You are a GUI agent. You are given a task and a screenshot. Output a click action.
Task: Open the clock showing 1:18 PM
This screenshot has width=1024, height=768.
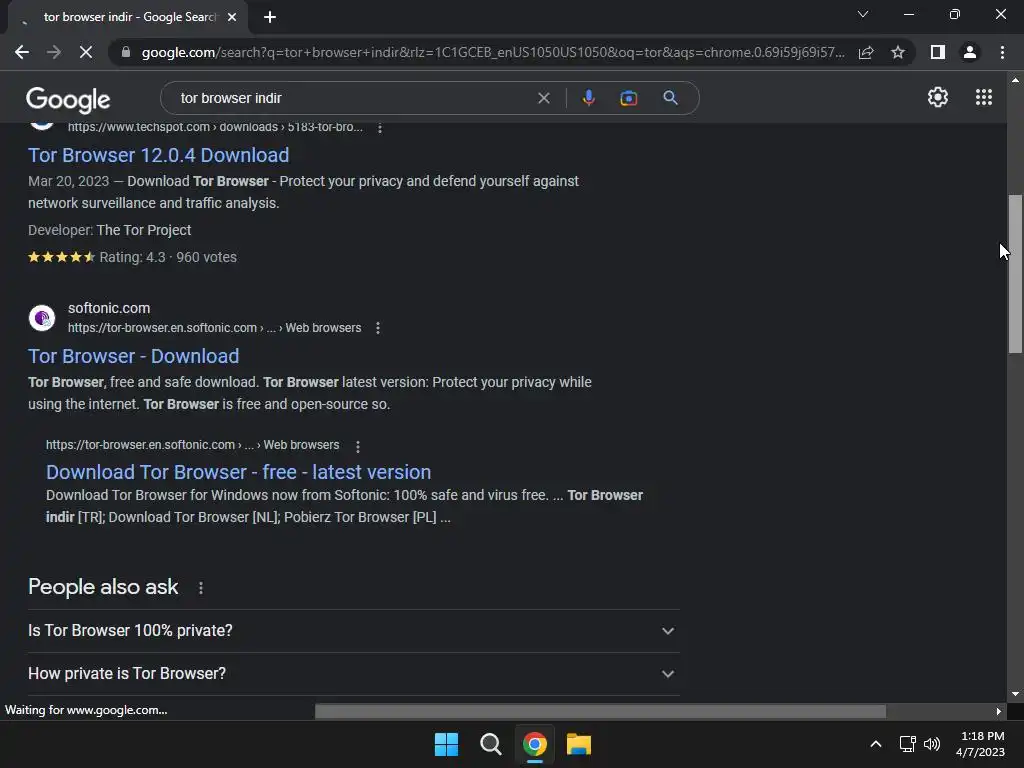(980, 744)
